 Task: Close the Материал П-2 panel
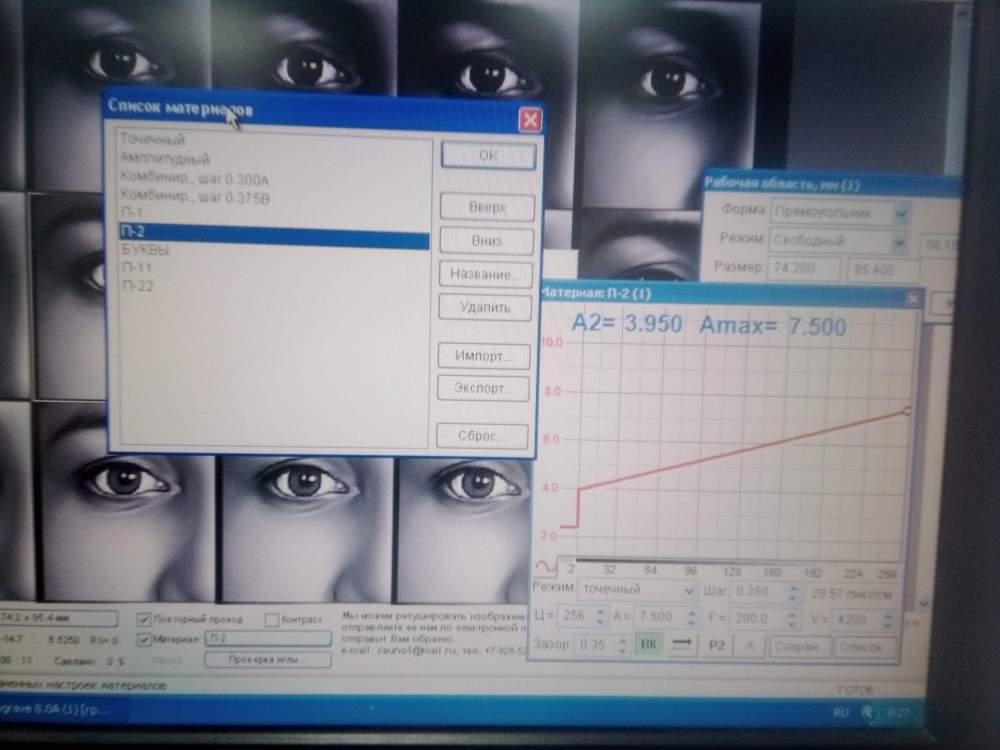point(912,298)
